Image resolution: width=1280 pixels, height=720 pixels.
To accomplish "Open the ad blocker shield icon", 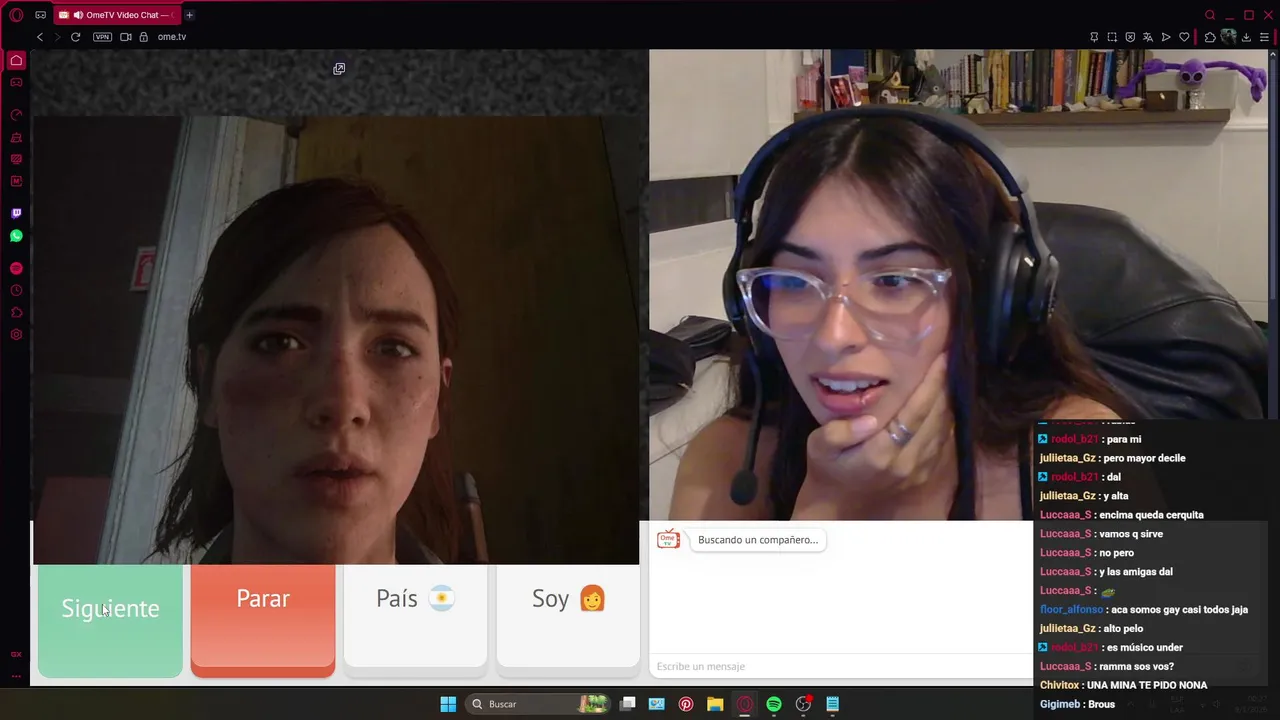I will point(1130,37).
